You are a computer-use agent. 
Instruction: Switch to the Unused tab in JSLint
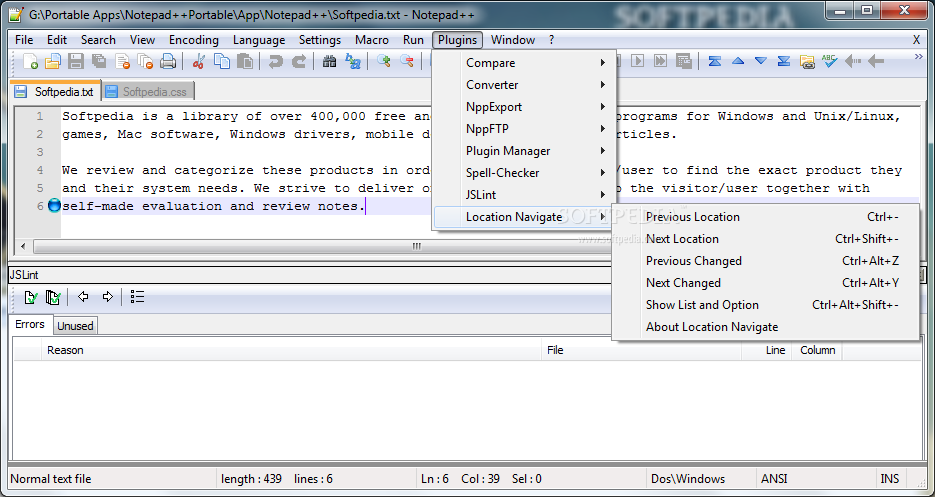tap(75, 326)
